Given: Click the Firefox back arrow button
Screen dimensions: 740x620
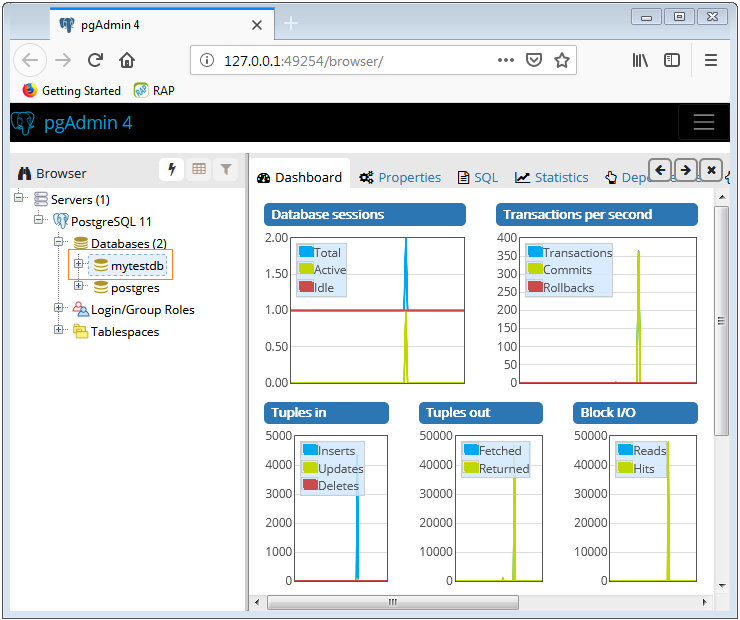Looking at the screenshot, I should point(30,60).
